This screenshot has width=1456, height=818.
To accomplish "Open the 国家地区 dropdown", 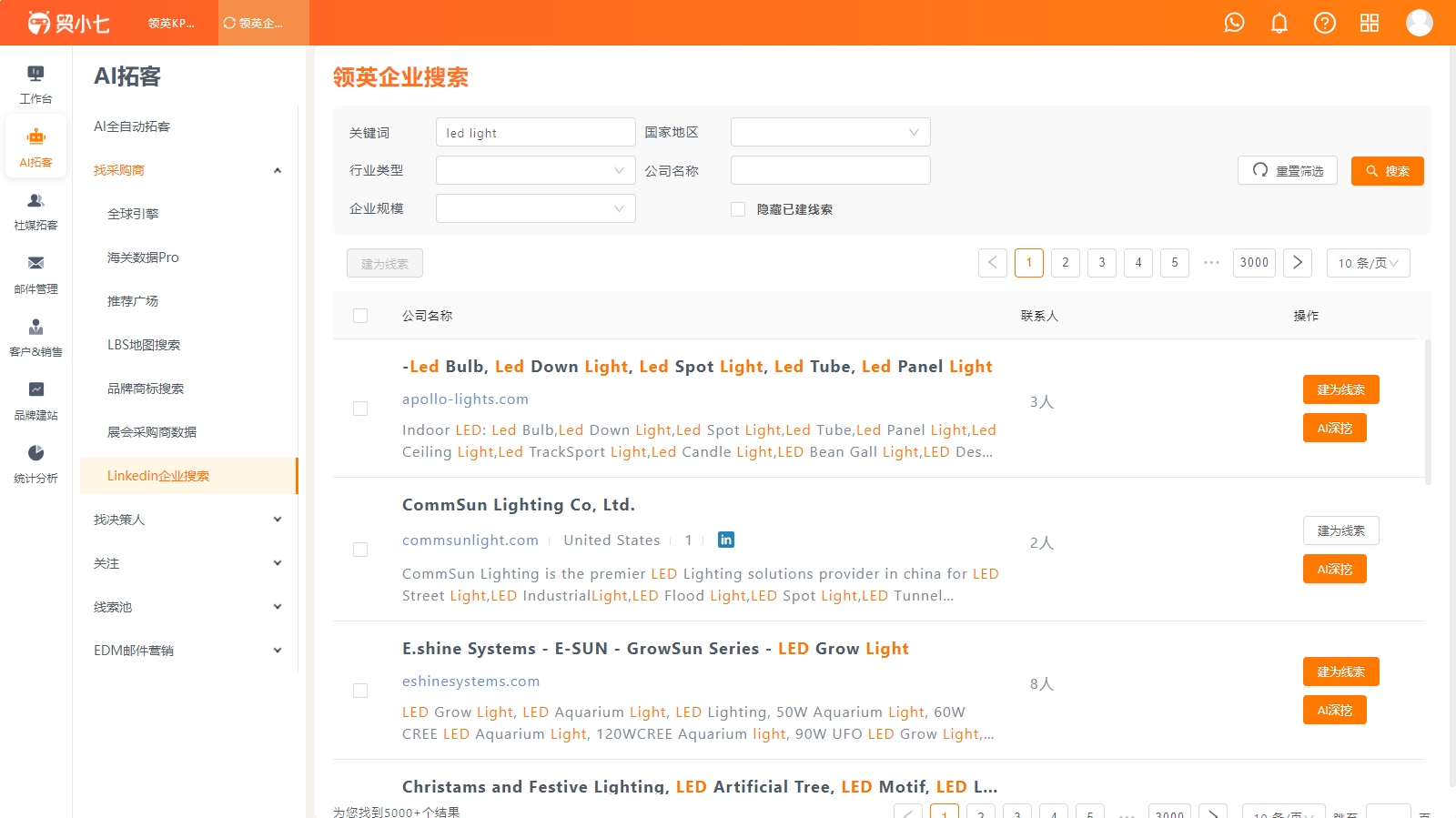I will [831, 132].
